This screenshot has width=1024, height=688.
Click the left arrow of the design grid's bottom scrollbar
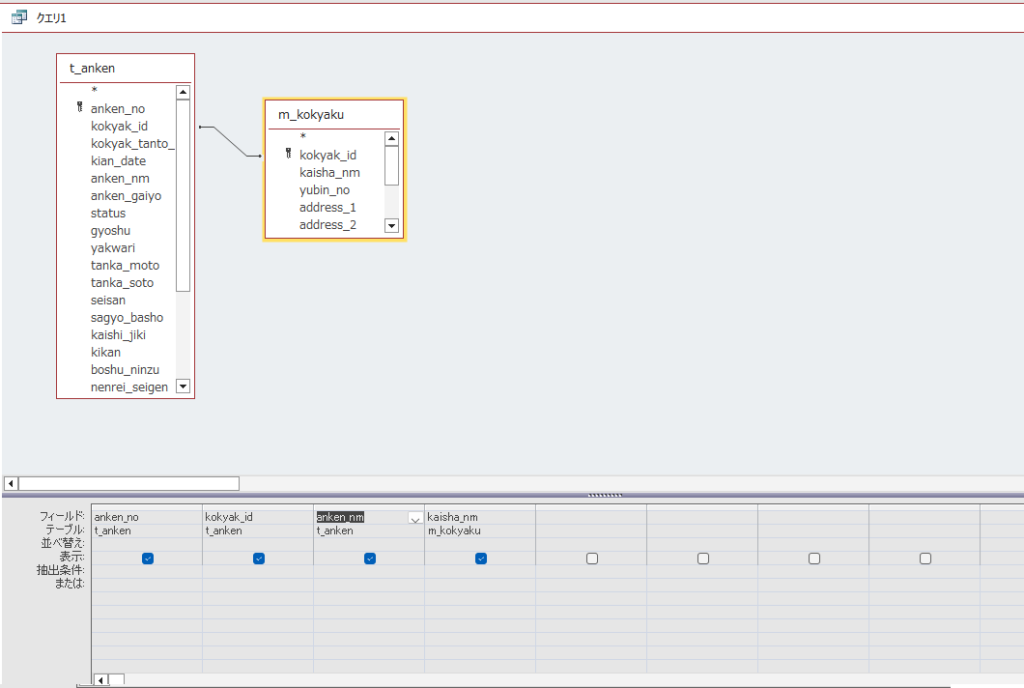point(100,680)
